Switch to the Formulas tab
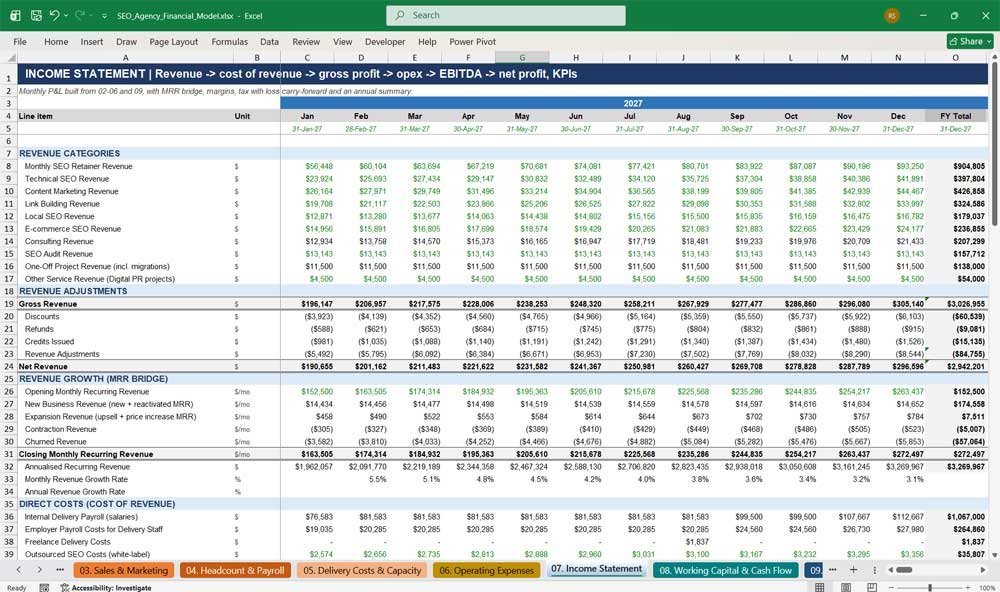 tap(230, 41)
